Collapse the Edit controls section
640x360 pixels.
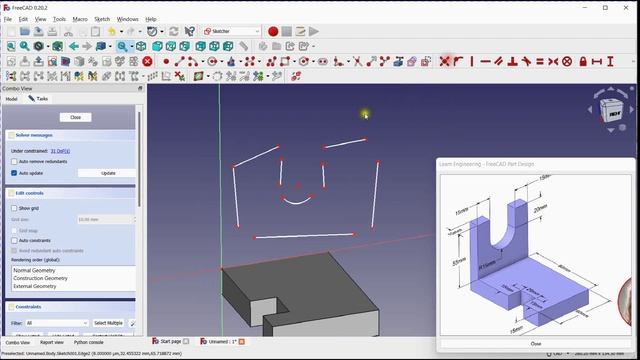click(70, 193)
